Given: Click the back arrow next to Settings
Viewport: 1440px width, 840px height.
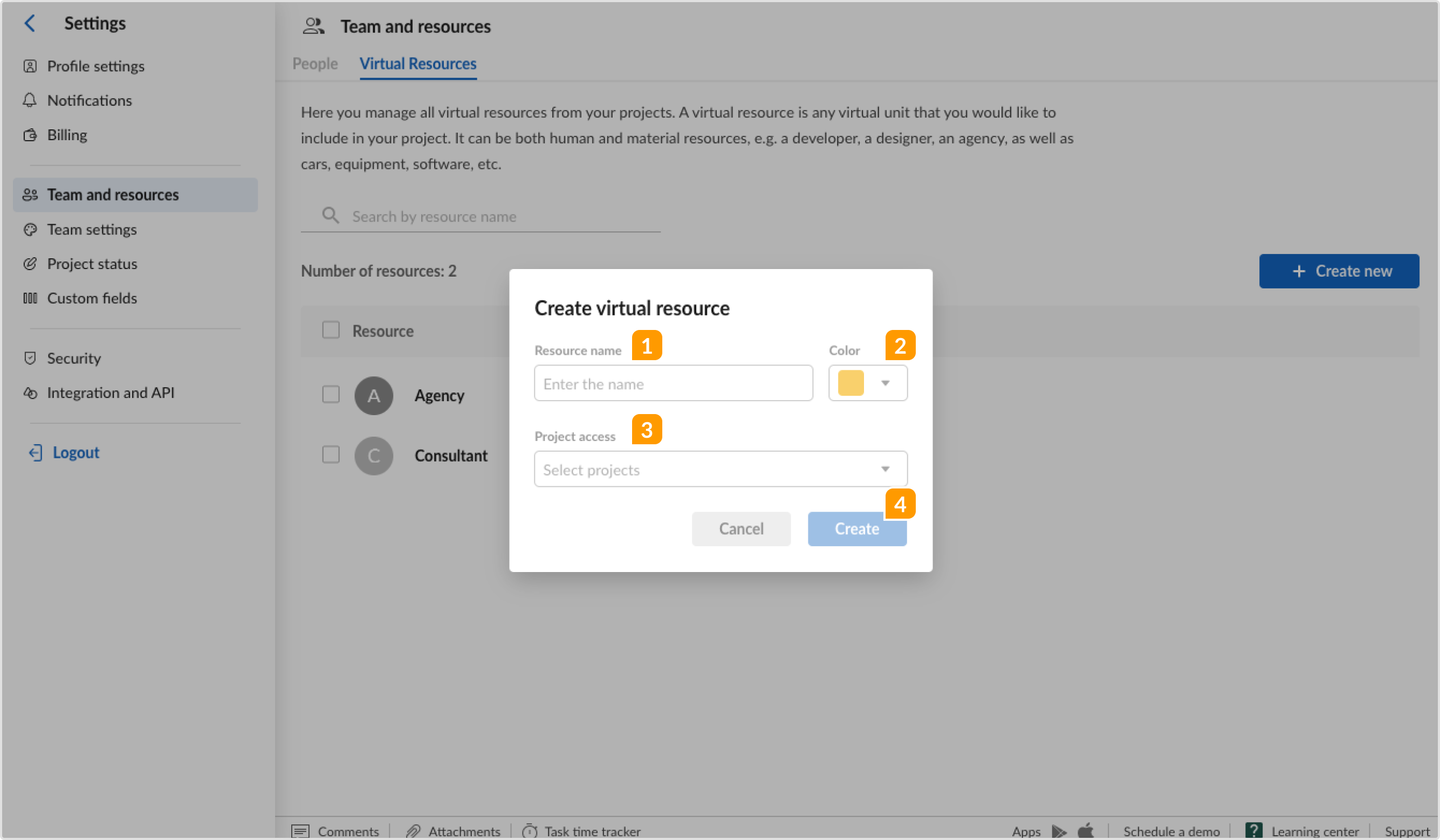Looking at the screenshot, I should pos(30,23).
